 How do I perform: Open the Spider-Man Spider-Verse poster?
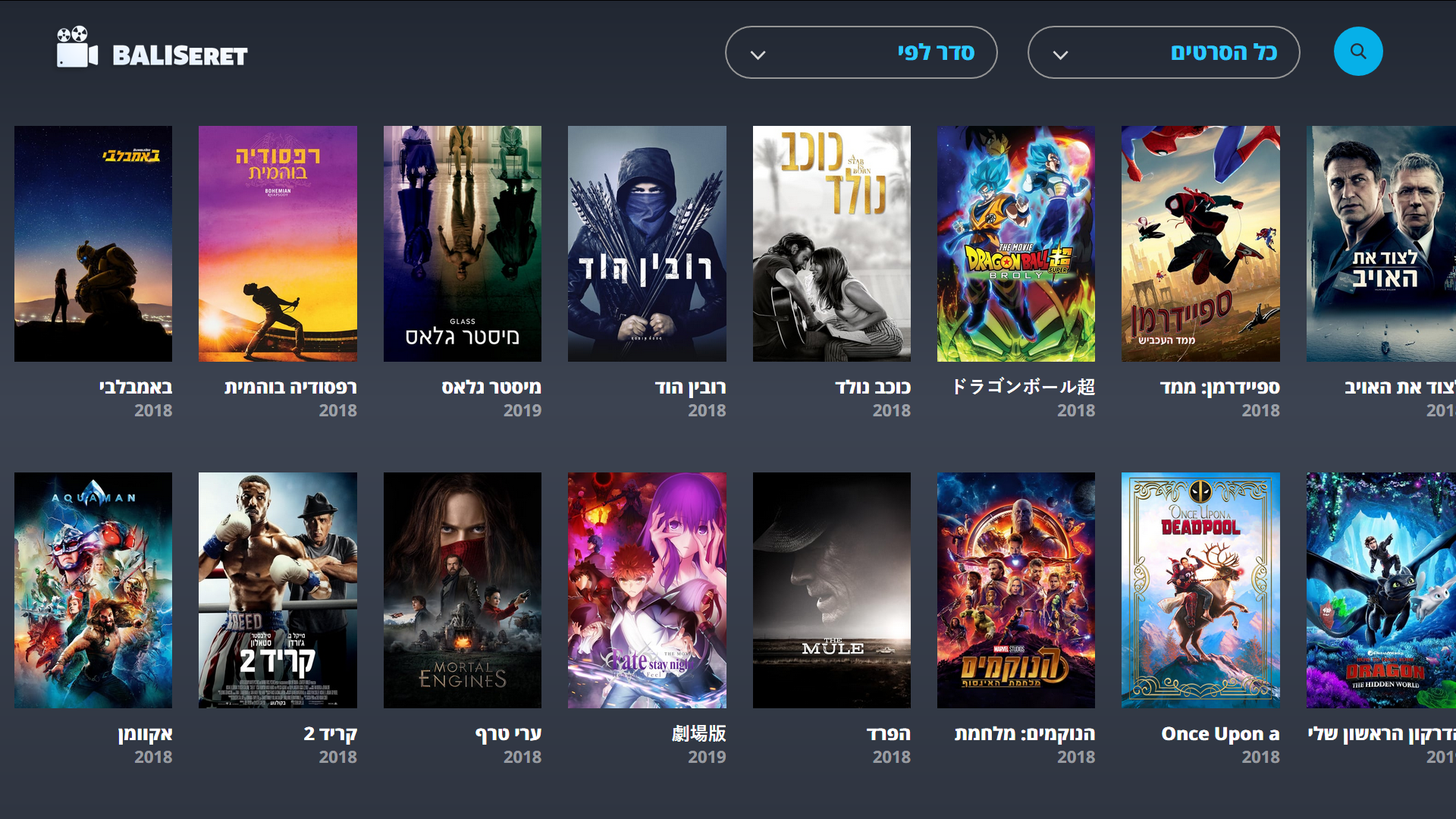point(1200,243)
